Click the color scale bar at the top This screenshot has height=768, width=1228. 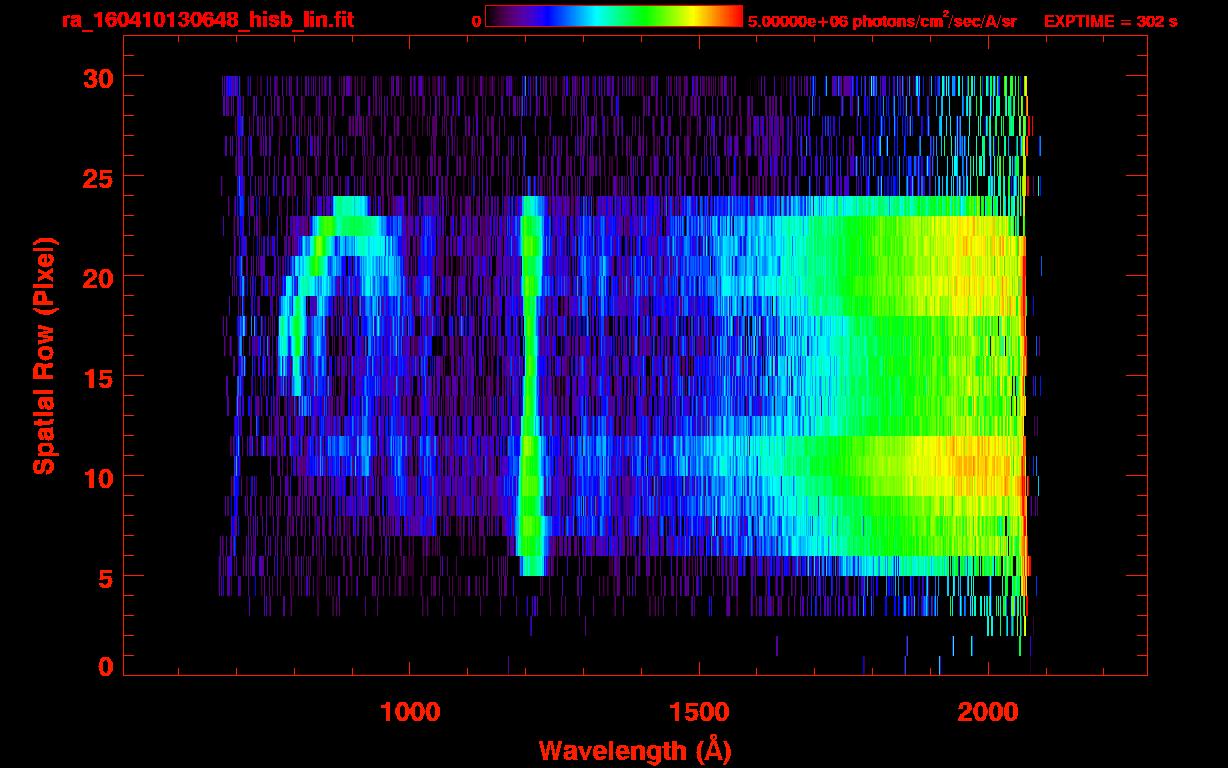(613, 17)
